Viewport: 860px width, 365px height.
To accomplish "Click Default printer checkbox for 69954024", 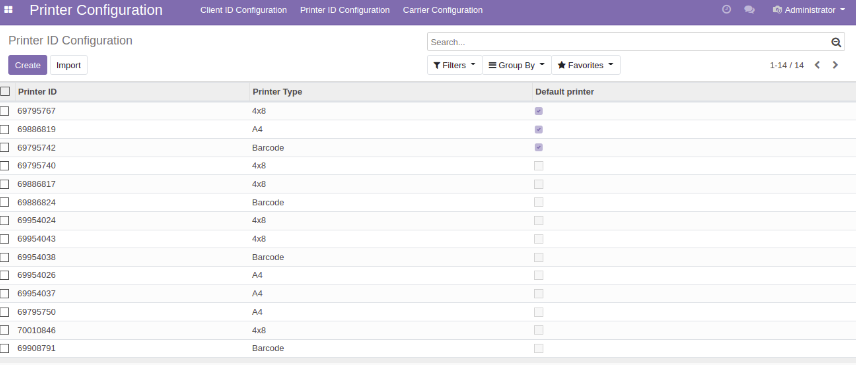I will (539, 220).
